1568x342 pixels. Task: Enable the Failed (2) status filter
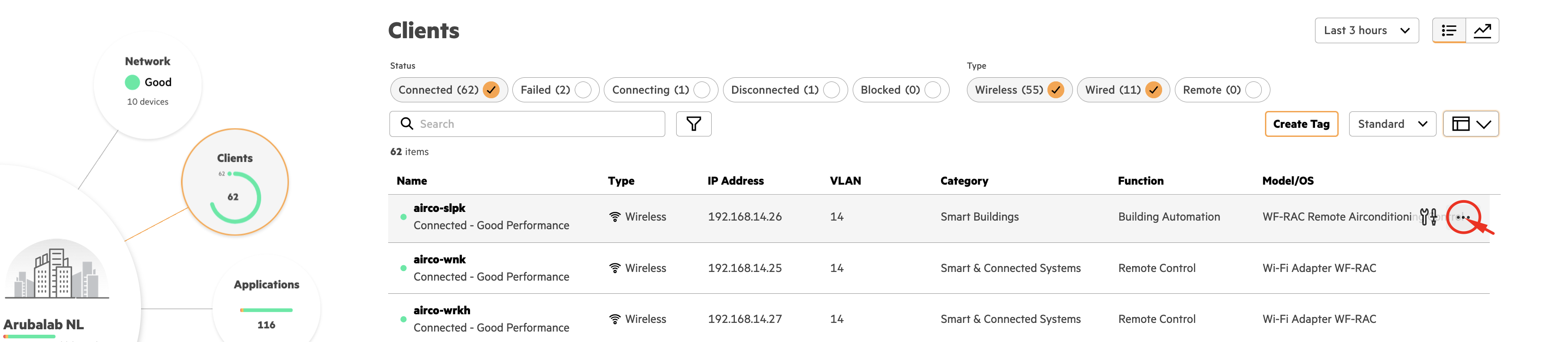coord(582,90)
